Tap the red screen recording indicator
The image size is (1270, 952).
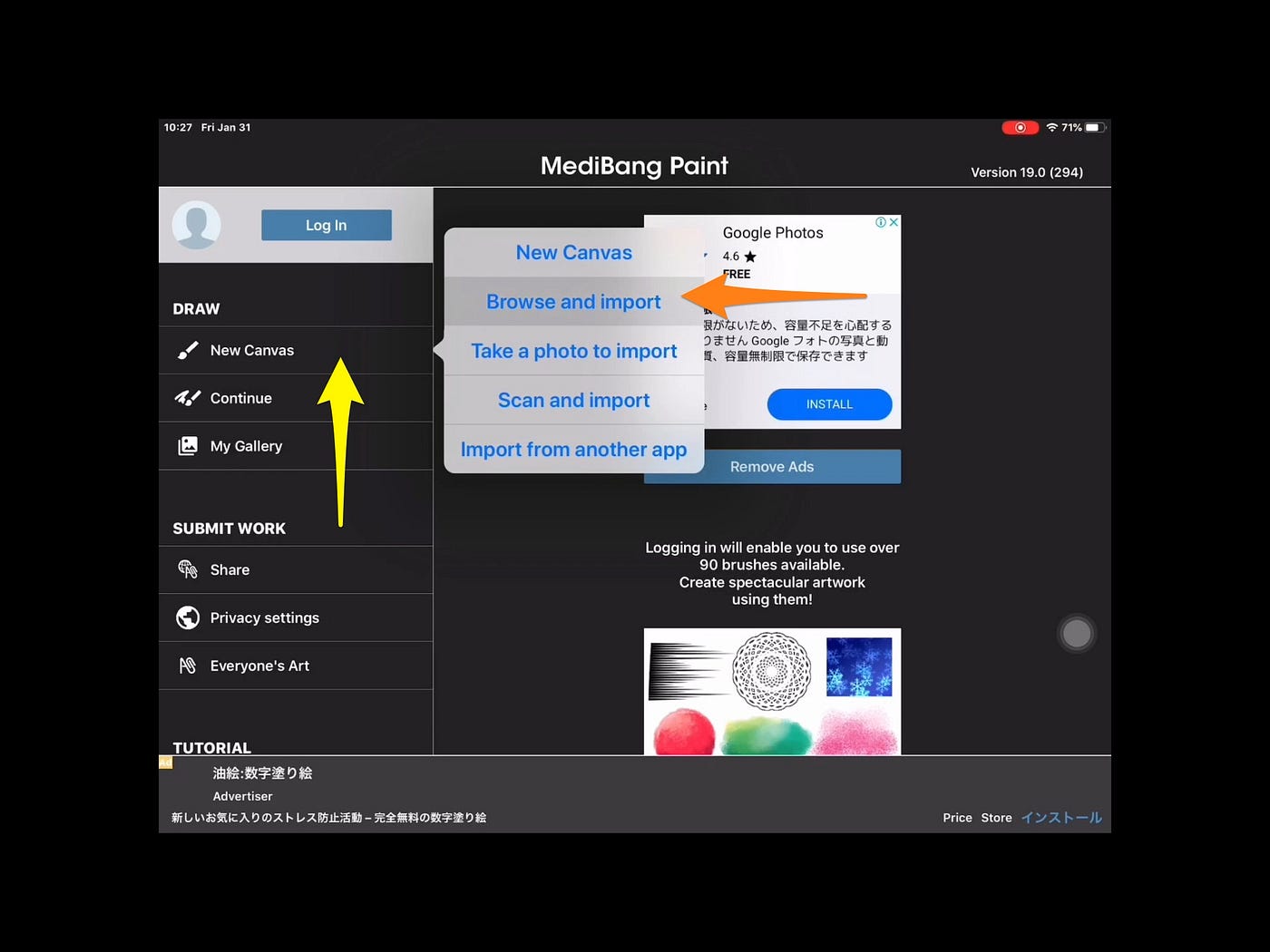pos(1020,128)
